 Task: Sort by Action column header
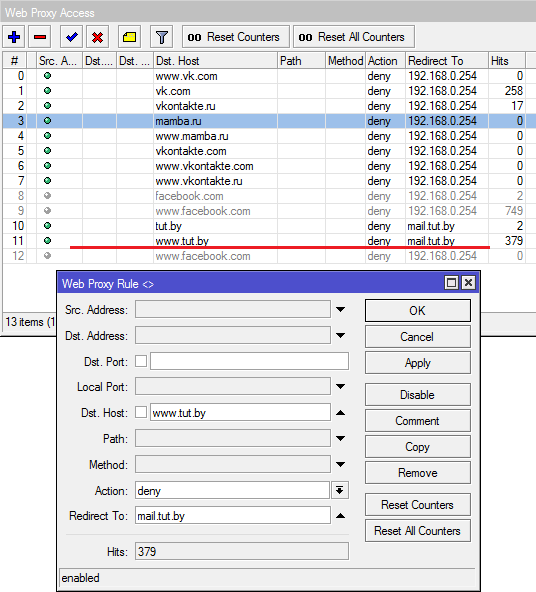point(385,61)
